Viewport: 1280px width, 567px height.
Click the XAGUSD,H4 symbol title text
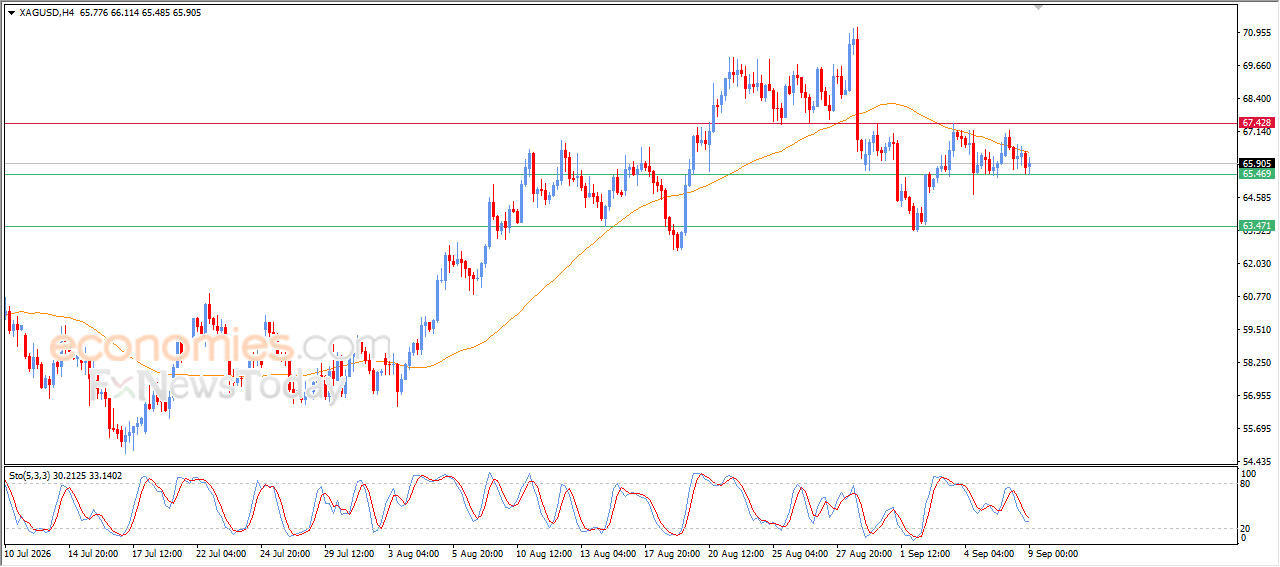47,13
